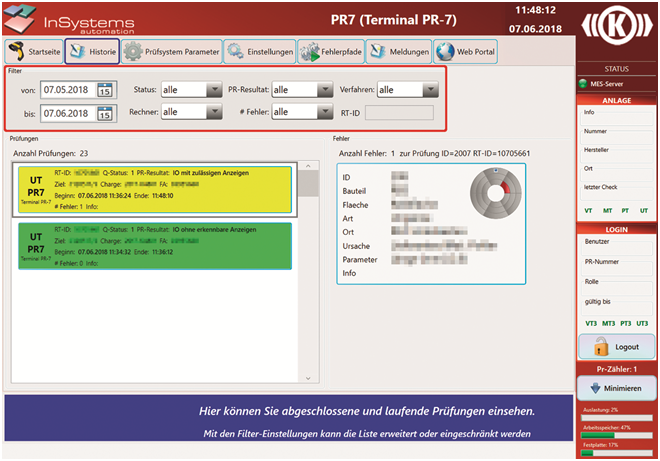Switch to the Historie tab
The image size is (660, 461).
click(x=92, y=51)
